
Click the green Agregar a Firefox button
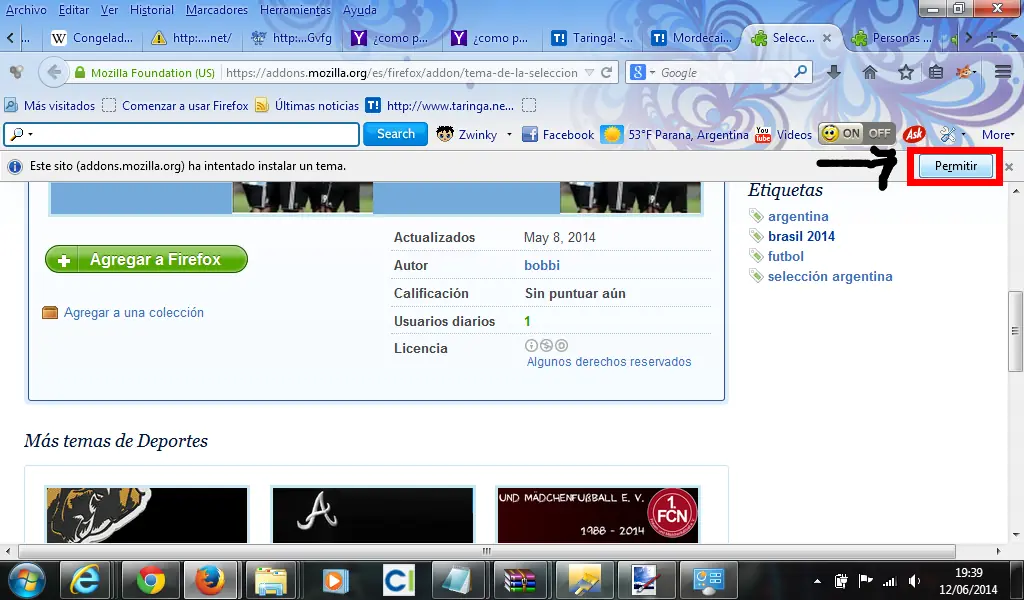coord(146,259)
